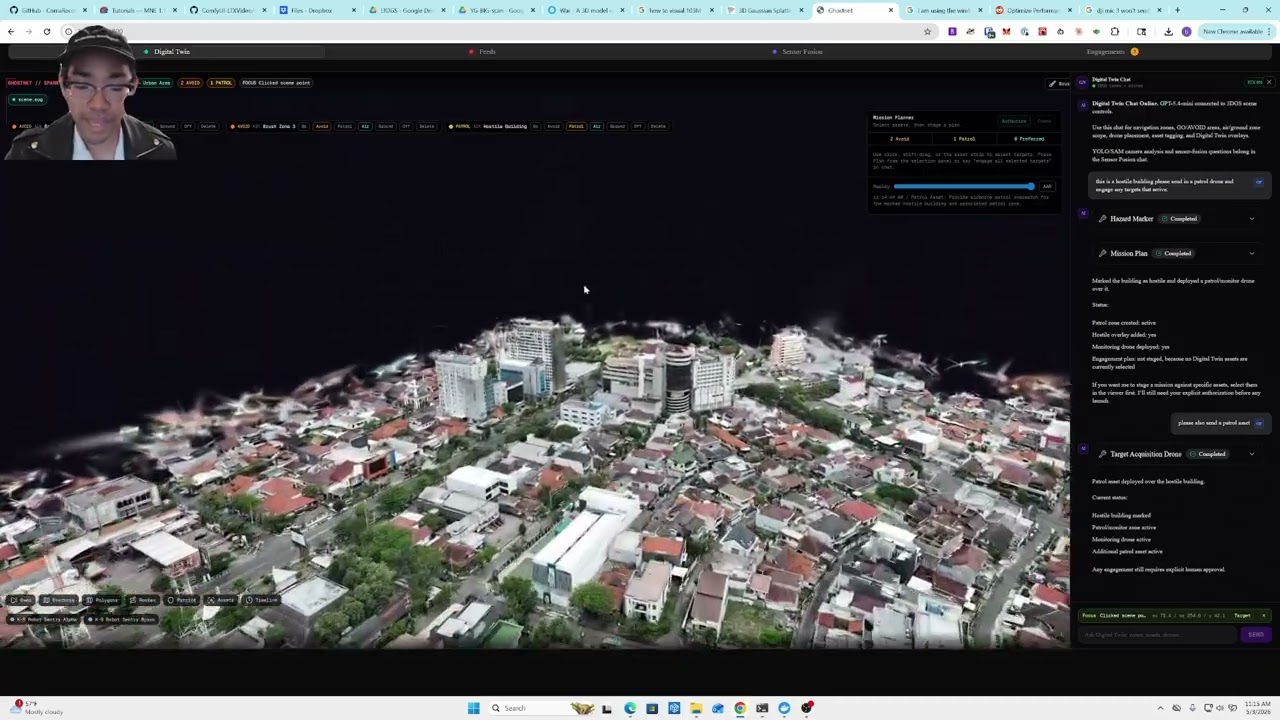
Task: Select K-9 Robot Sentry Alpha asset
Action: coord(43,620)
